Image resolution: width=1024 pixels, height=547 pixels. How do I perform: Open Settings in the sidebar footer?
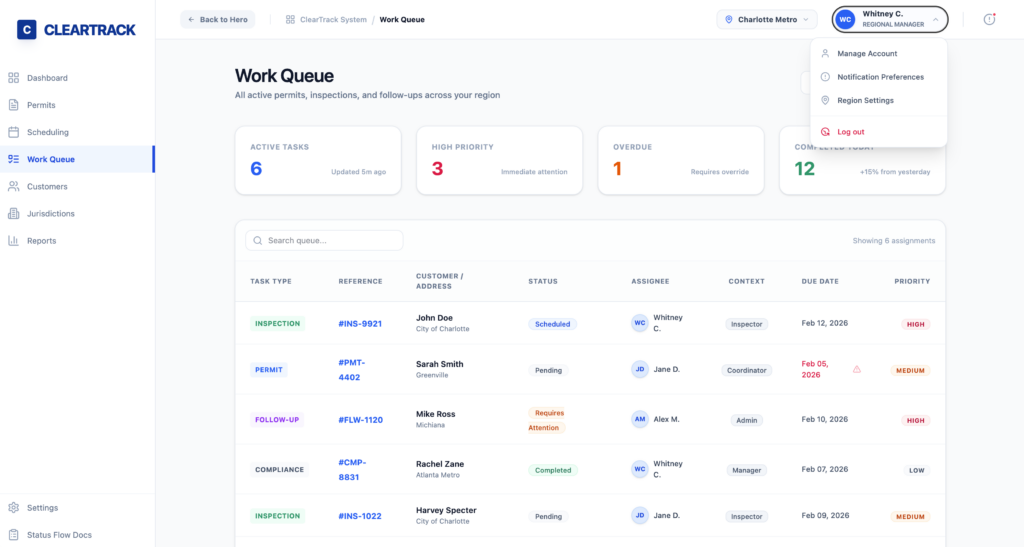[x=42, y=507]
